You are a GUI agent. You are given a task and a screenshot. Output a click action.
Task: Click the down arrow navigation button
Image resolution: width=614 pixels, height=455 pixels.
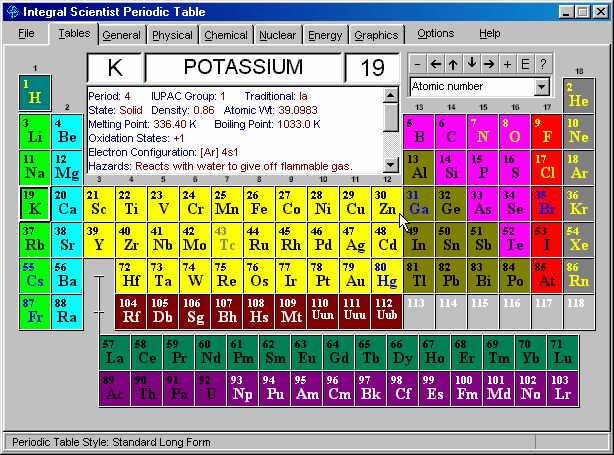[x=471, y=63]
